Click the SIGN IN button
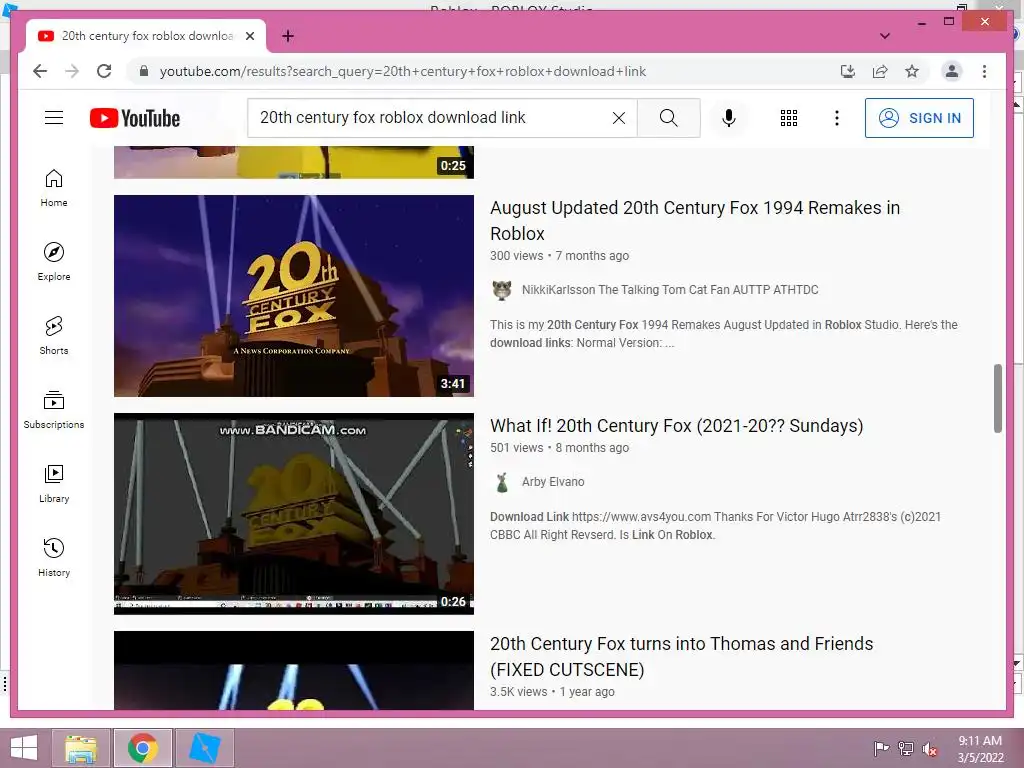This screenshot has width=1024, height=768. pyautogui.click(x=919, y=118)
